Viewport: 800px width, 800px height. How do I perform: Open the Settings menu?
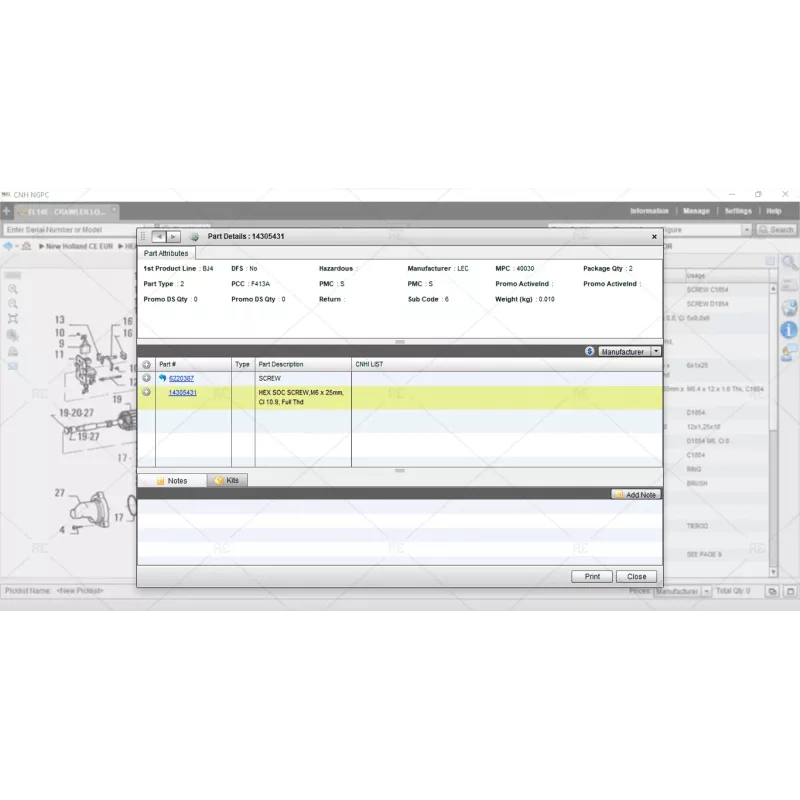(738, 211)
